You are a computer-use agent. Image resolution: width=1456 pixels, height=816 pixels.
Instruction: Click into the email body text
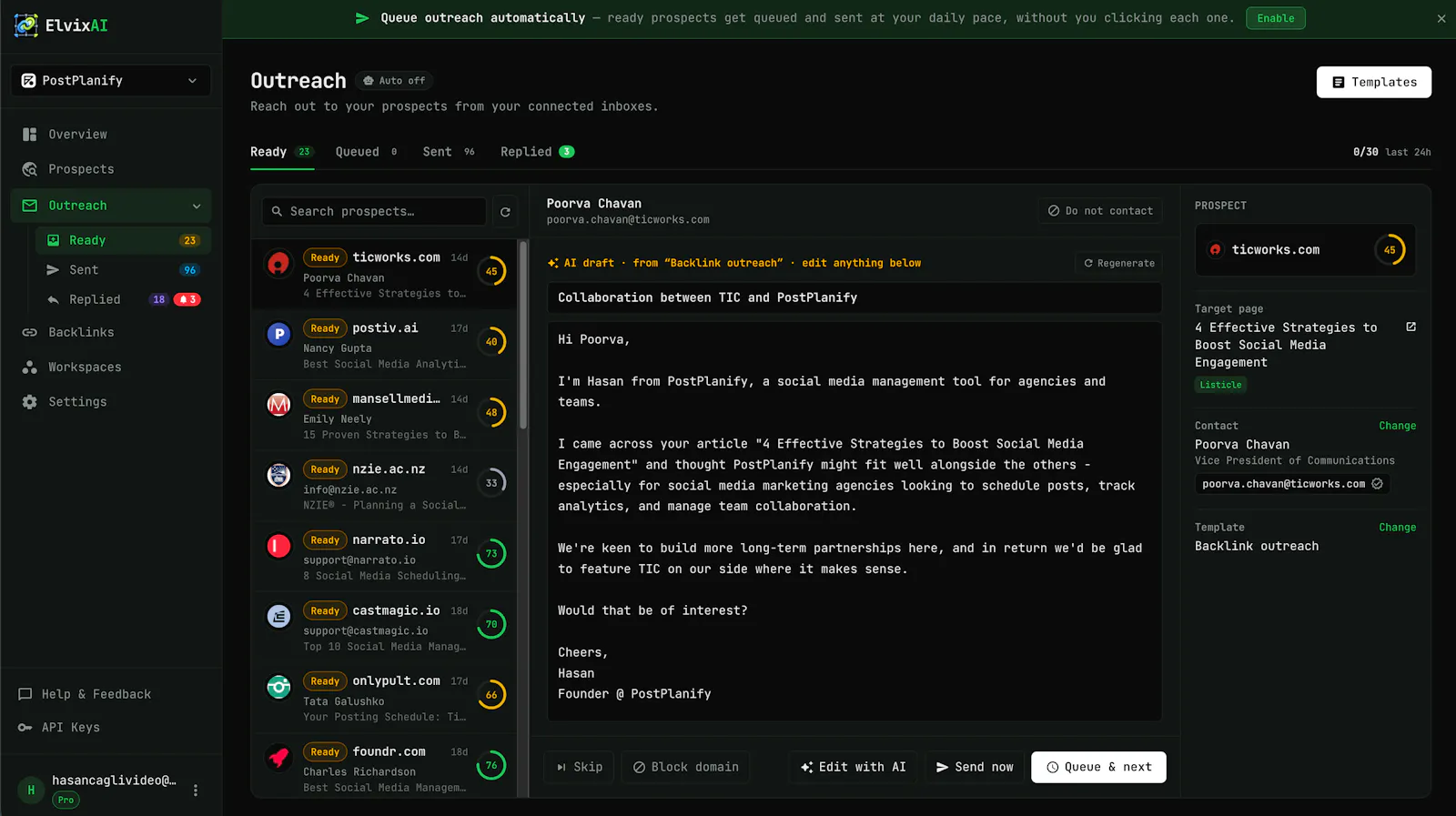(854, 520)
